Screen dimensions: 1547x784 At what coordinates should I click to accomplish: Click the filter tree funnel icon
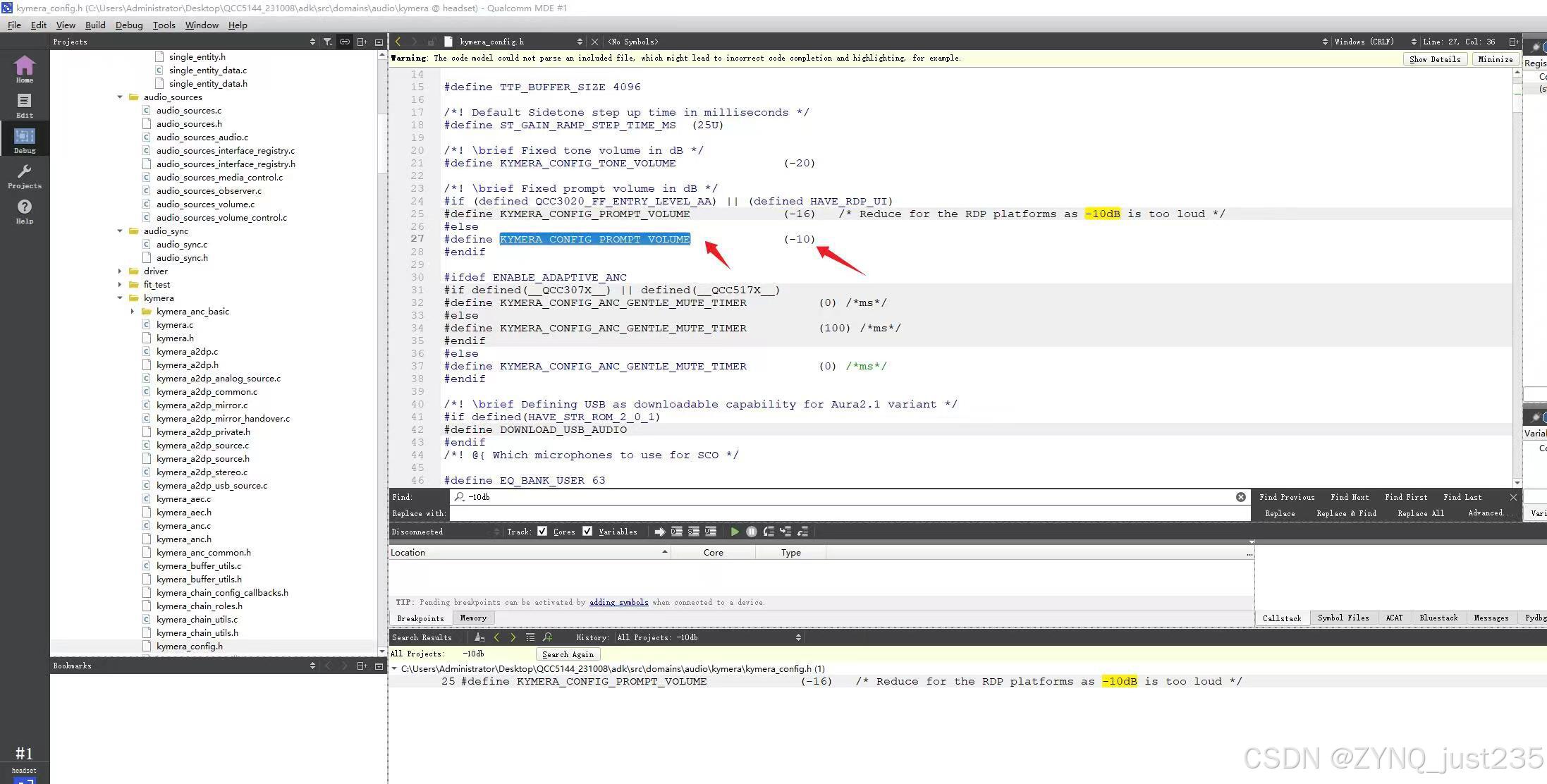click(x=328, y=42)
